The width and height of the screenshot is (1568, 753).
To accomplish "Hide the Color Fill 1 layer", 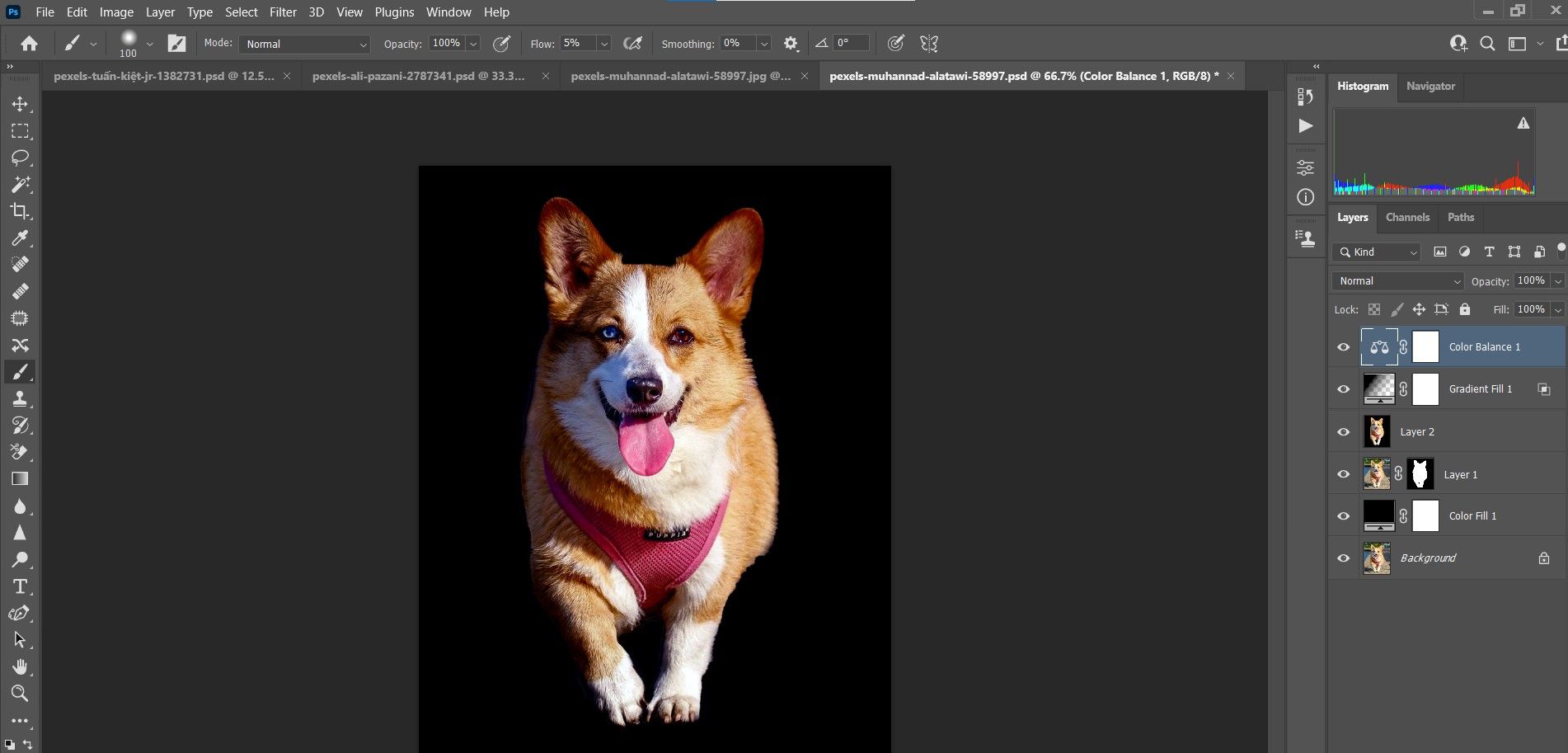I will (1343, 516).
